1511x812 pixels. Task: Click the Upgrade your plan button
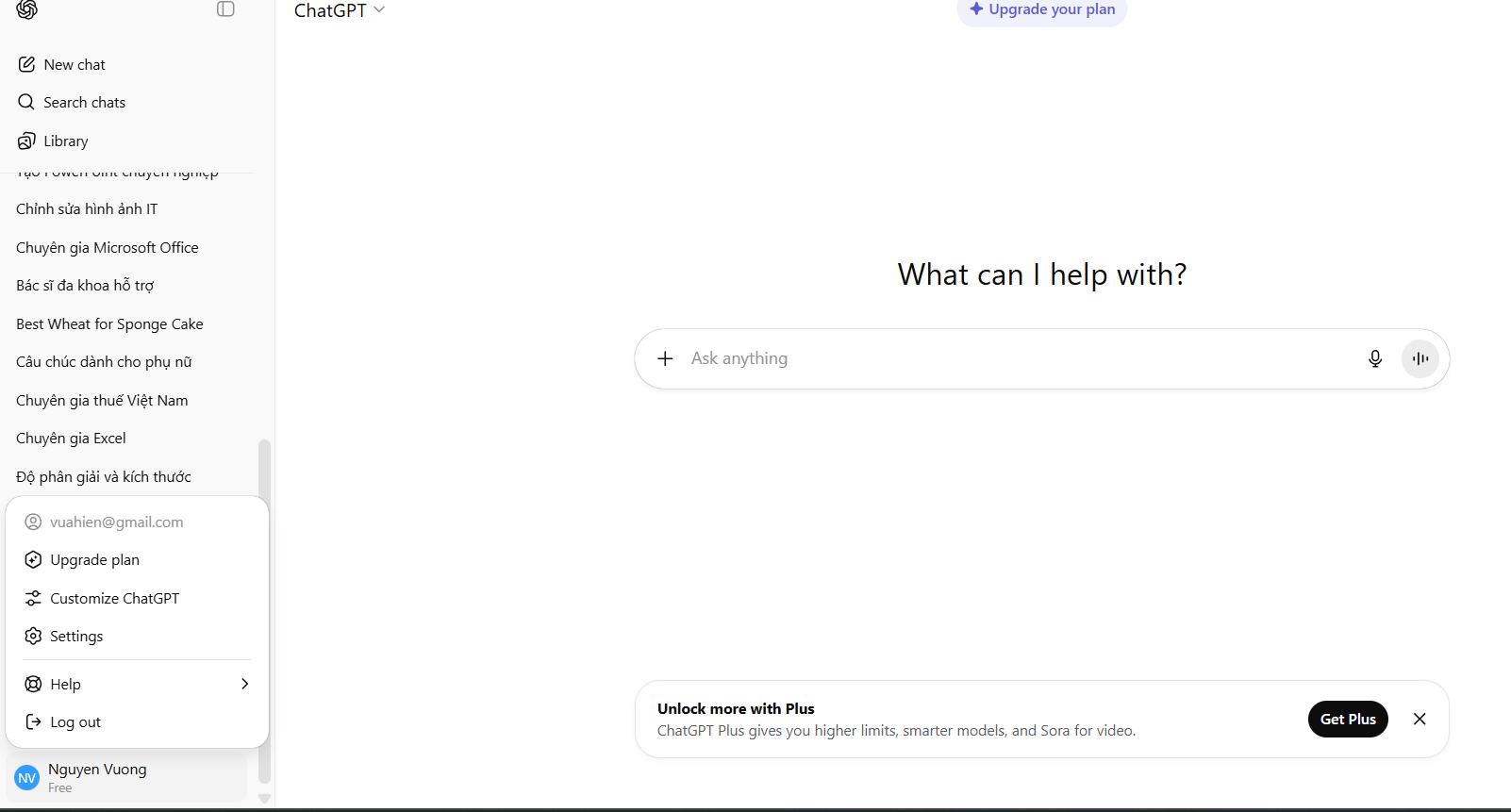click(1042, 10)
